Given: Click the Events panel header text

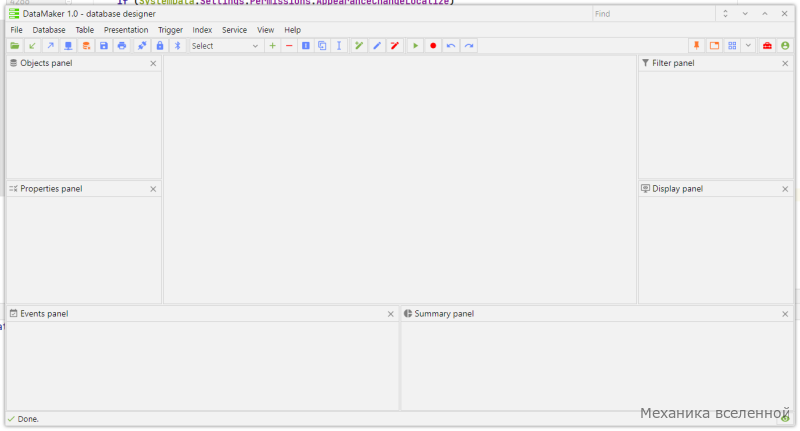Looking at the screenshot, I should click(44, 314).
